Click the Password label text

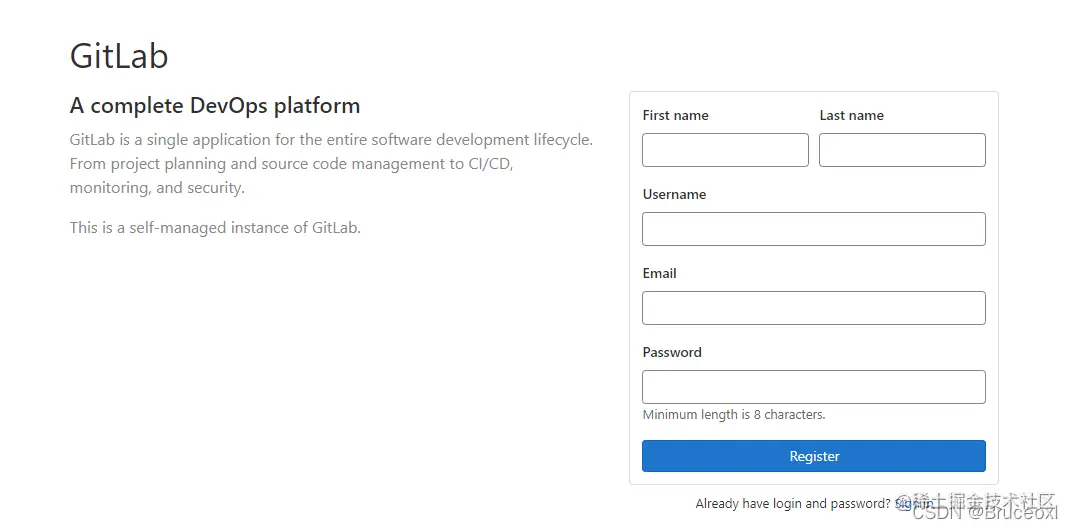672,352
